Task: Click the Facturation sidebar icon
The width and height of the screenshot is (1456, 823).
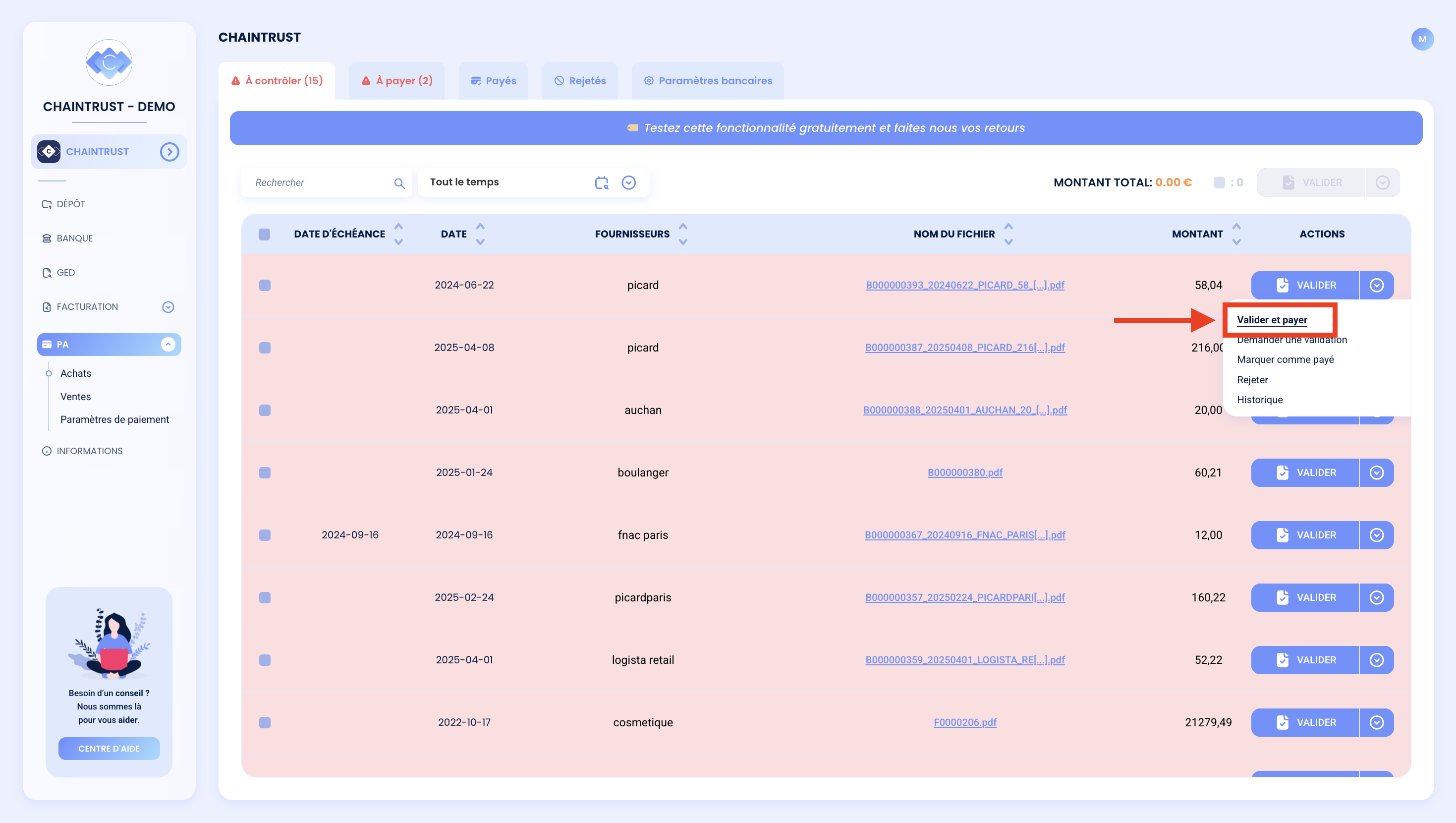Action: pyautogui.click(x=47, y=306)
